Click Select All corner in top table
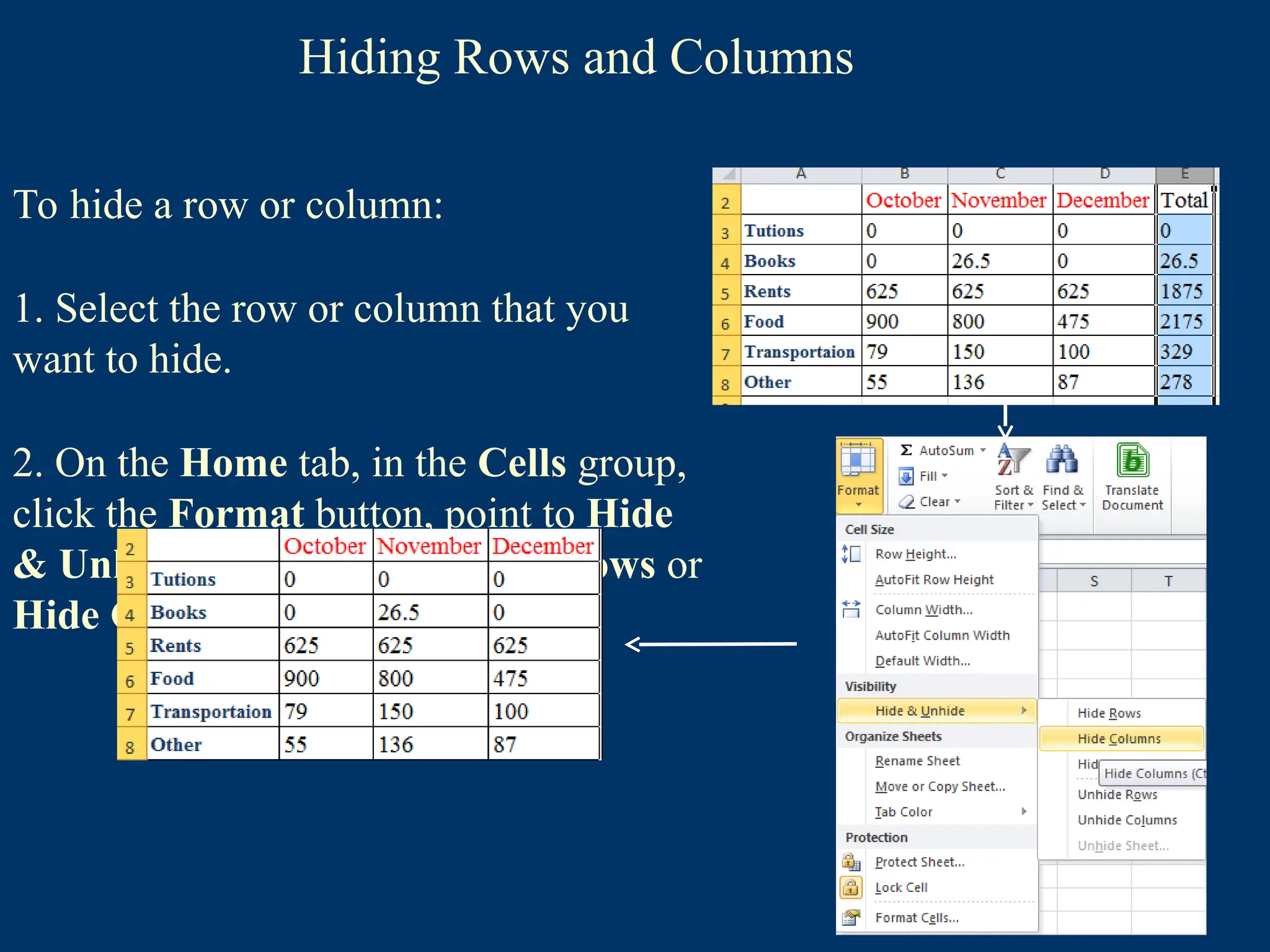 pos(726,175)
